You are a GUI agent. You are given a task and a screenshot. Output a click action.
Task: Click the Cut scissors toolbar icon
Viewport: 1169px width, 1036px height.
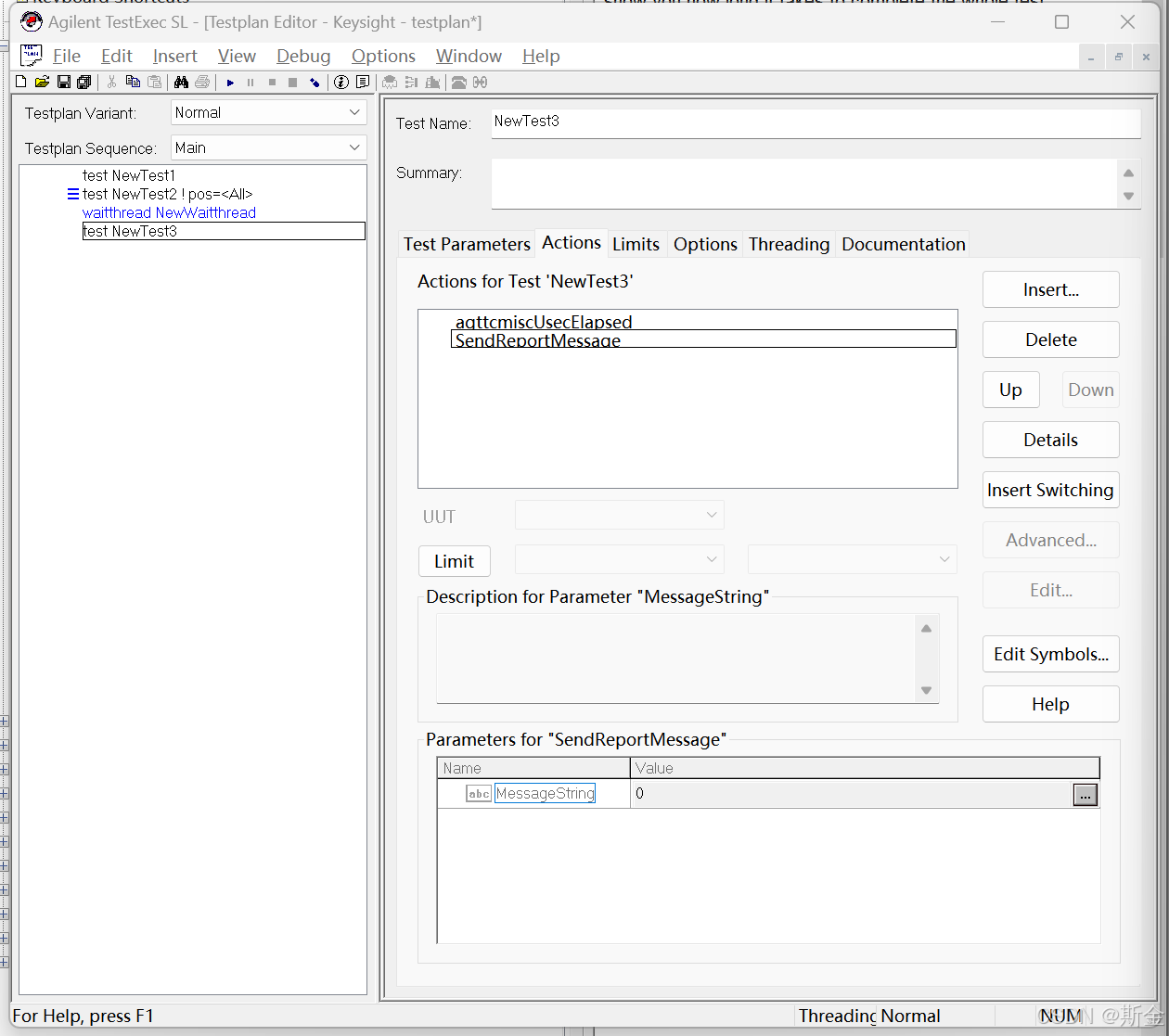(x=111, y=82)
